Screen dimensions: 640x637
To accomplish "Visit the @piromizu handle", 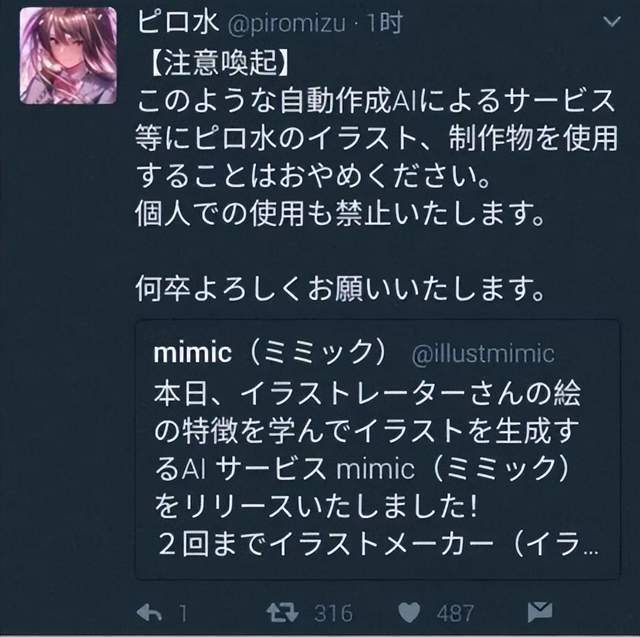I will click(287, 24).
